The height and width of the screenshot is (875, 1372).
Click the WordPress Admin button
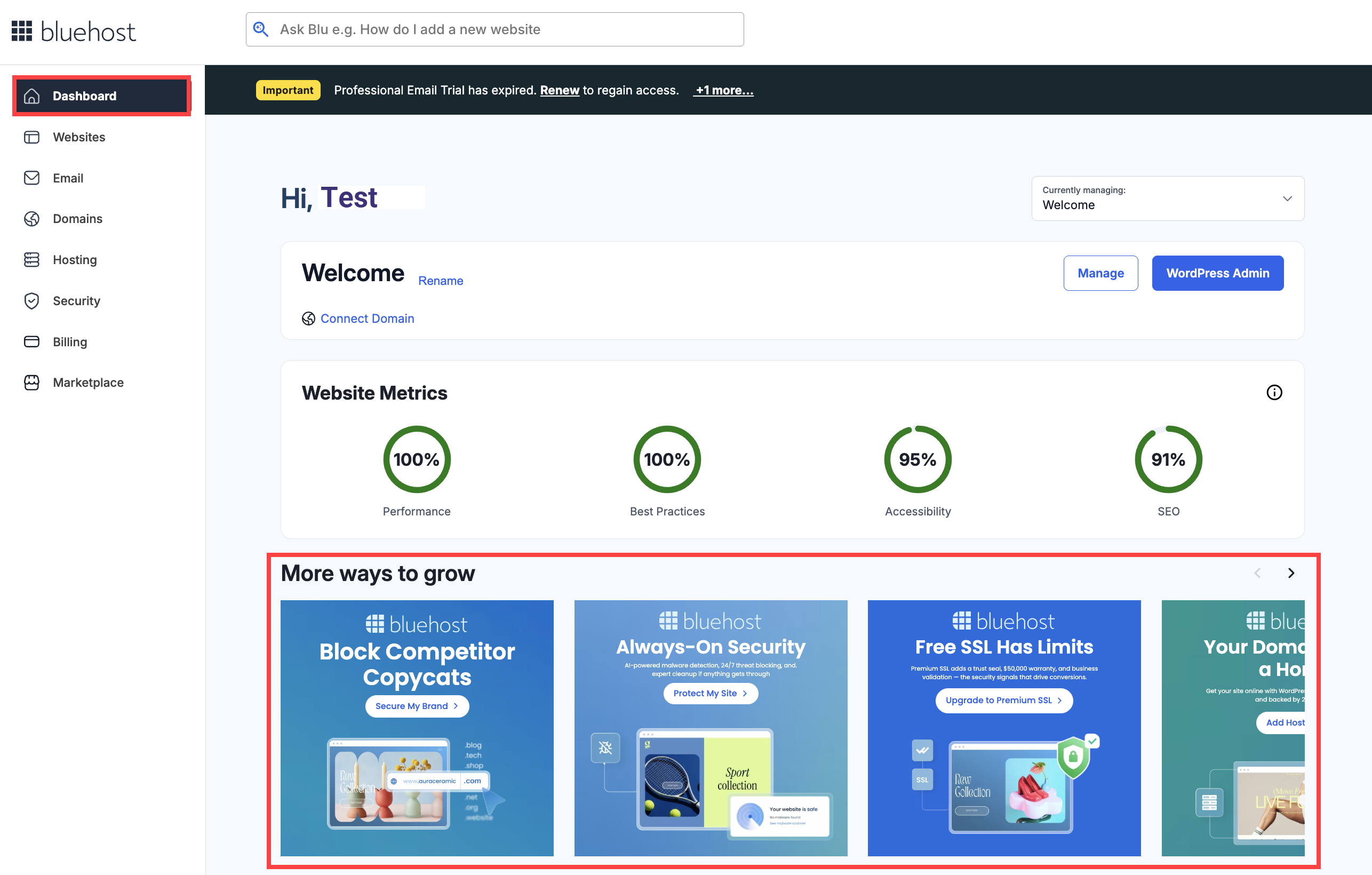1218,273
